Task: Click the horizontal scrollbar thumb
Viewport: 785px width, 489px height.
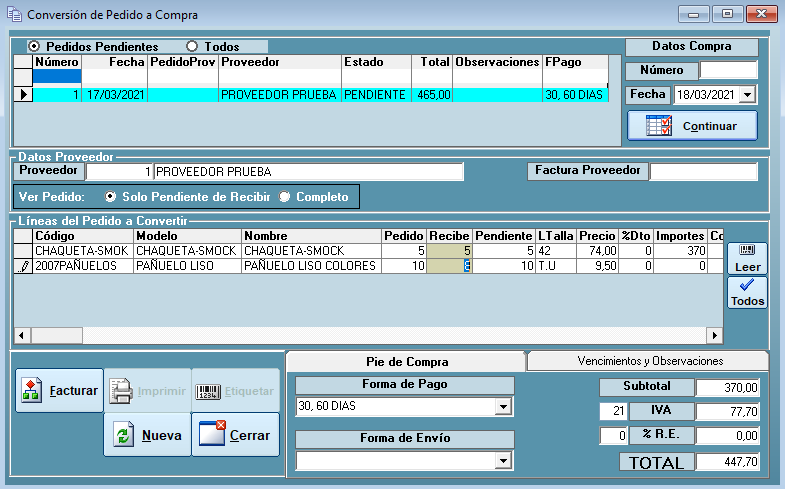Action: [x=57, y=335]
